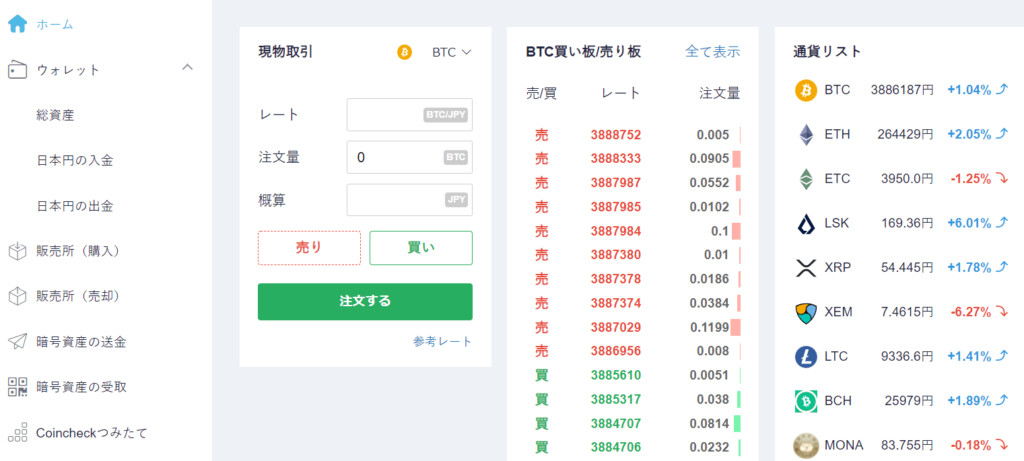This screenshot has width=1024, height=461.
Task: Click the Lisk LSK icon
Action: [806, 223]
